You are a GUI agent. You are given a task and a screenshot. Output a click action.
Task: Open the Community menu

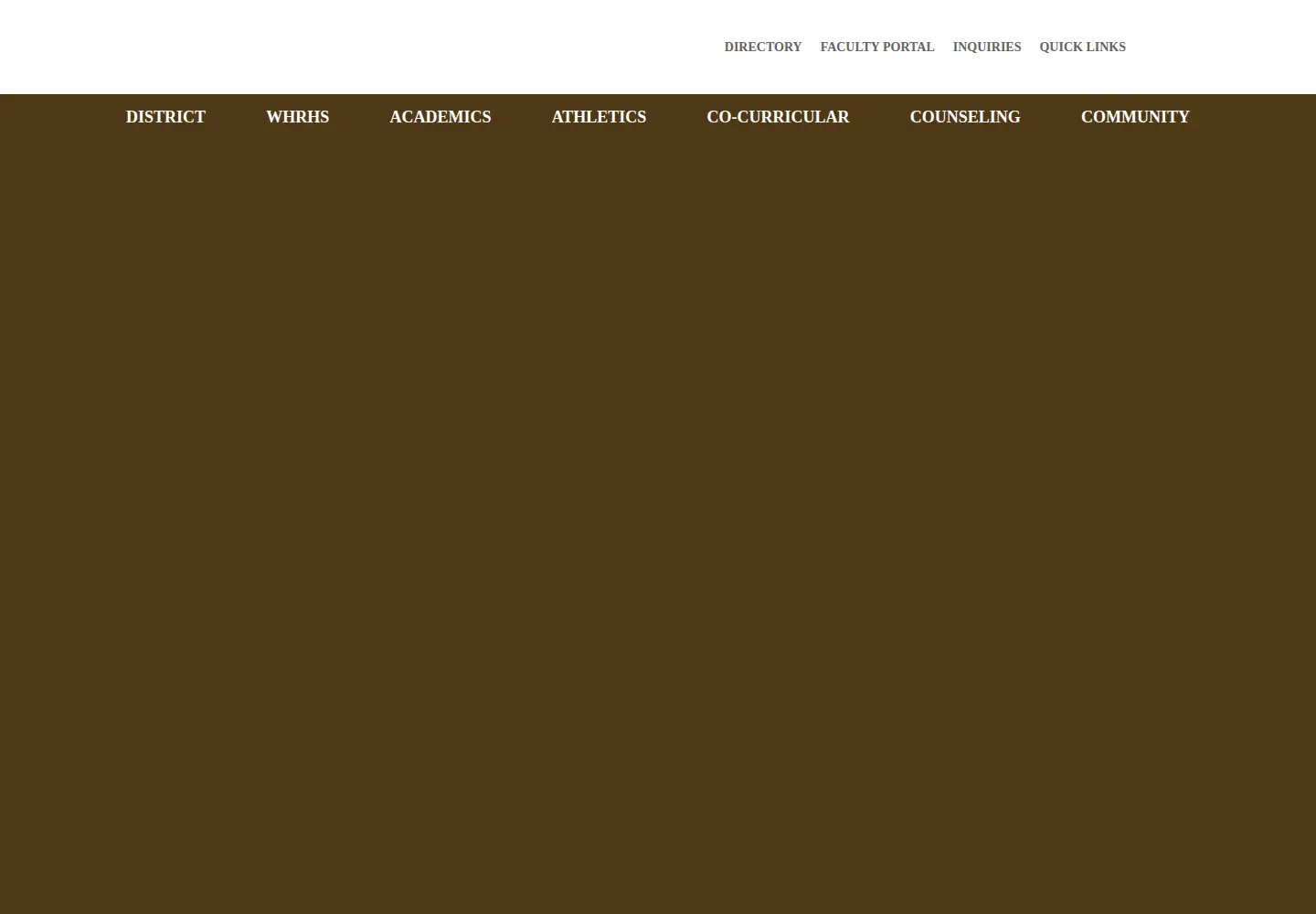point(1135,117)
